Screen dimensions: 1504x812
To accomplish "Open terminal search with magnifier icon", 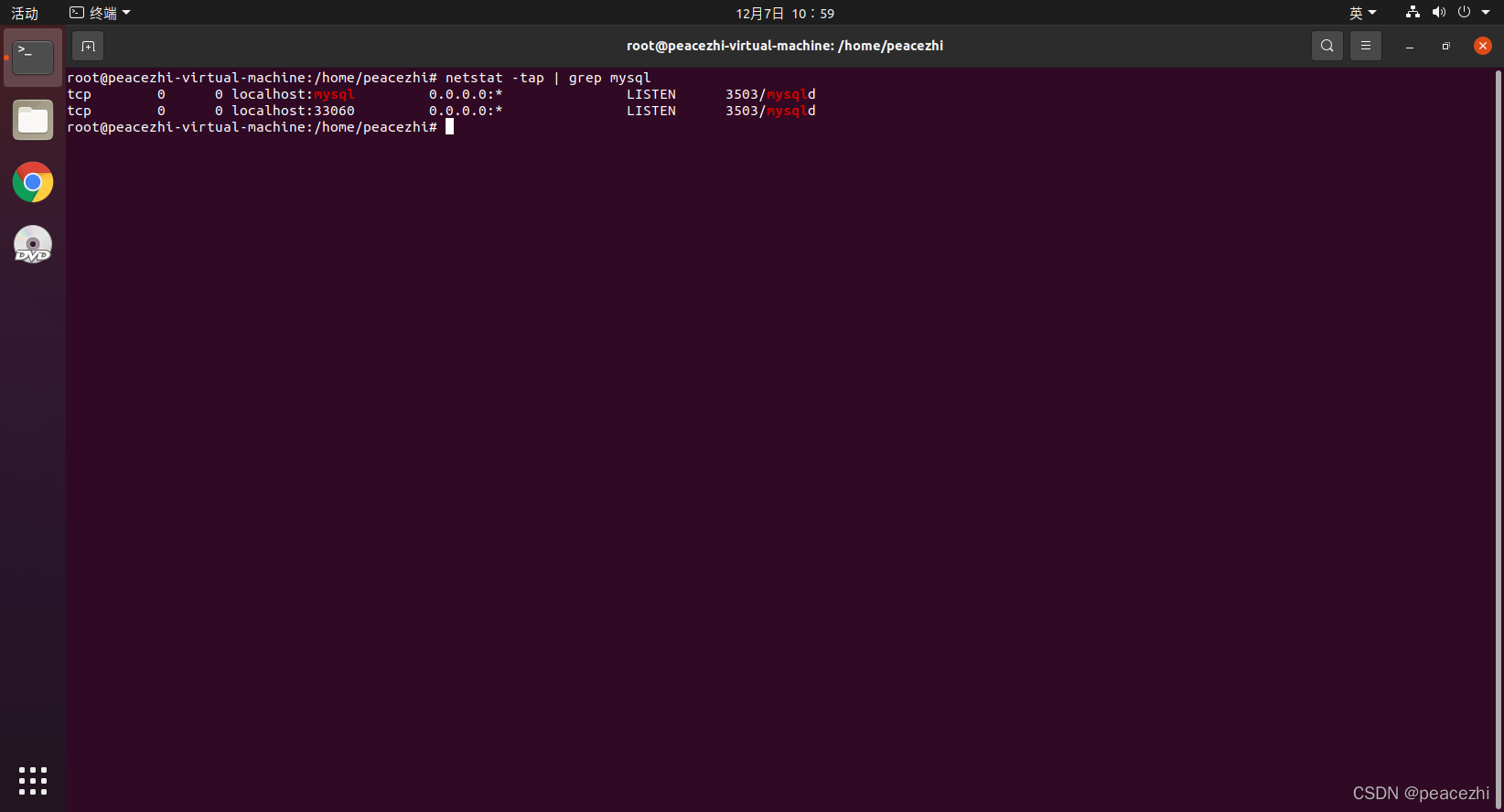I will pyautogui.click(x=1327, y=46).
